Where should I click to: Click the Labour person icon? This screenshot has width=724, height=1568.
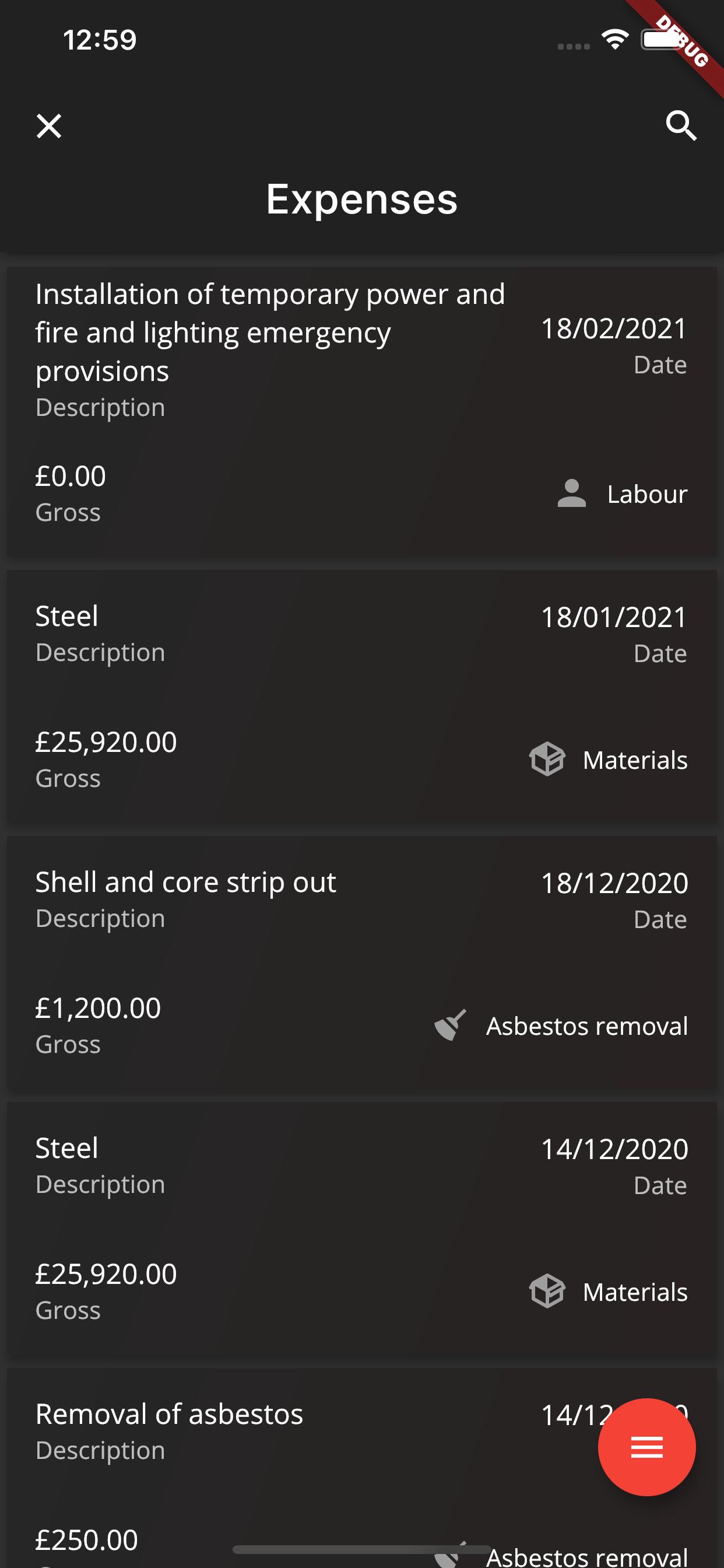coord(571,494)
